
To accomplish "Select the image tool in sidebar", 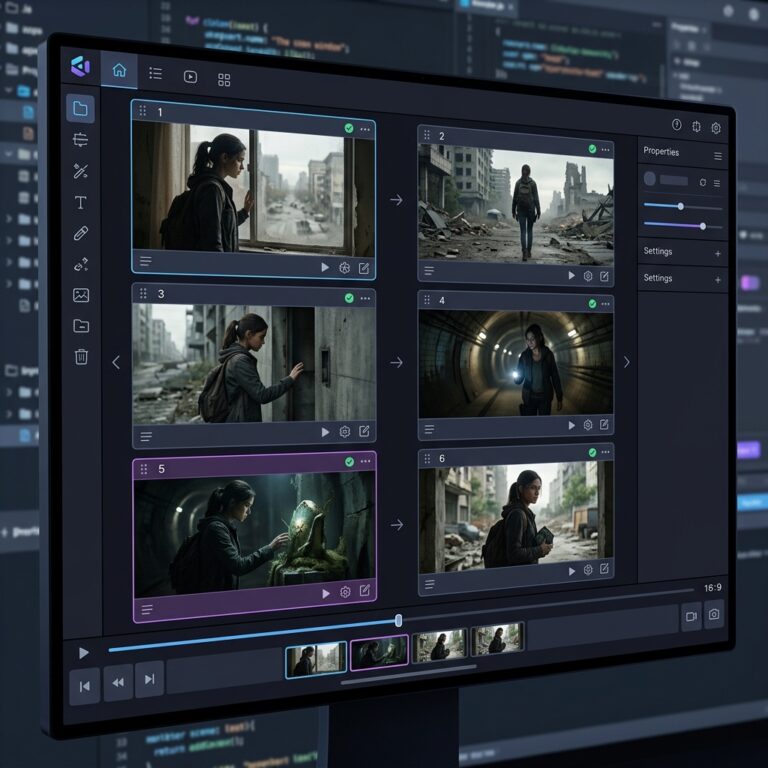I will pos(81,295).
